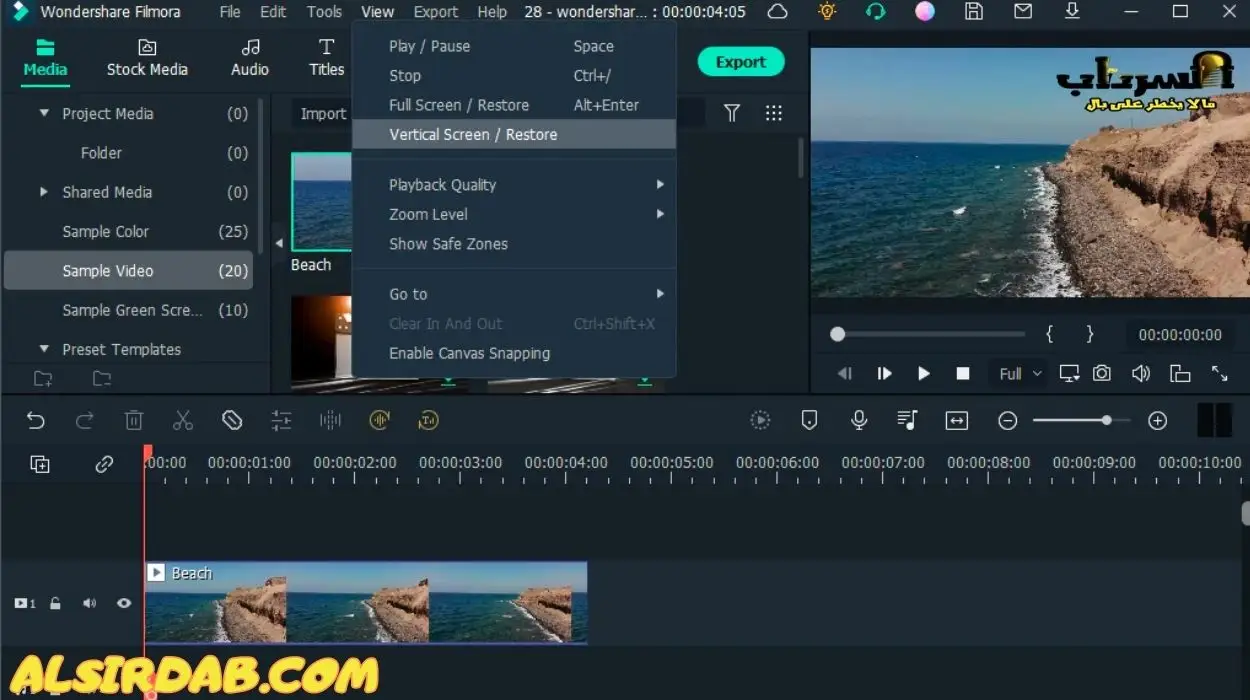
Task: Add a marker with the shield icon
Action: [810, 421]
